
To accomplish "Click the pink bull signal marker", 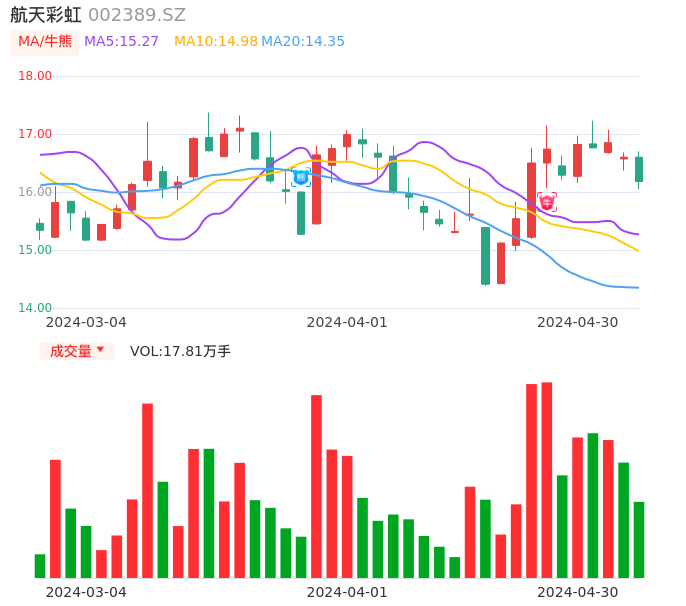I will pyautogui.click(x=547, y=202).
